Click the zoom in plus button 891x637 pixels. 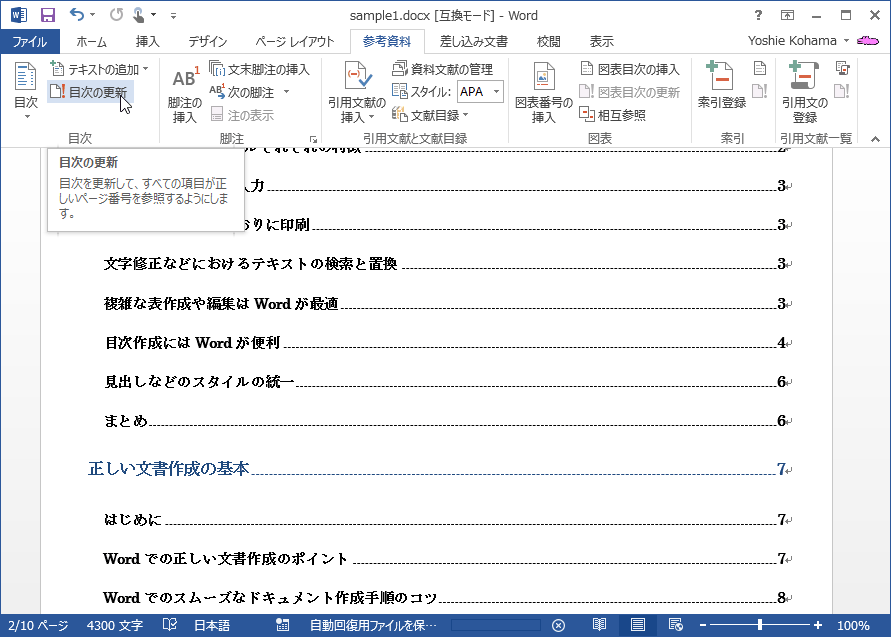click(x=818, y=625)
